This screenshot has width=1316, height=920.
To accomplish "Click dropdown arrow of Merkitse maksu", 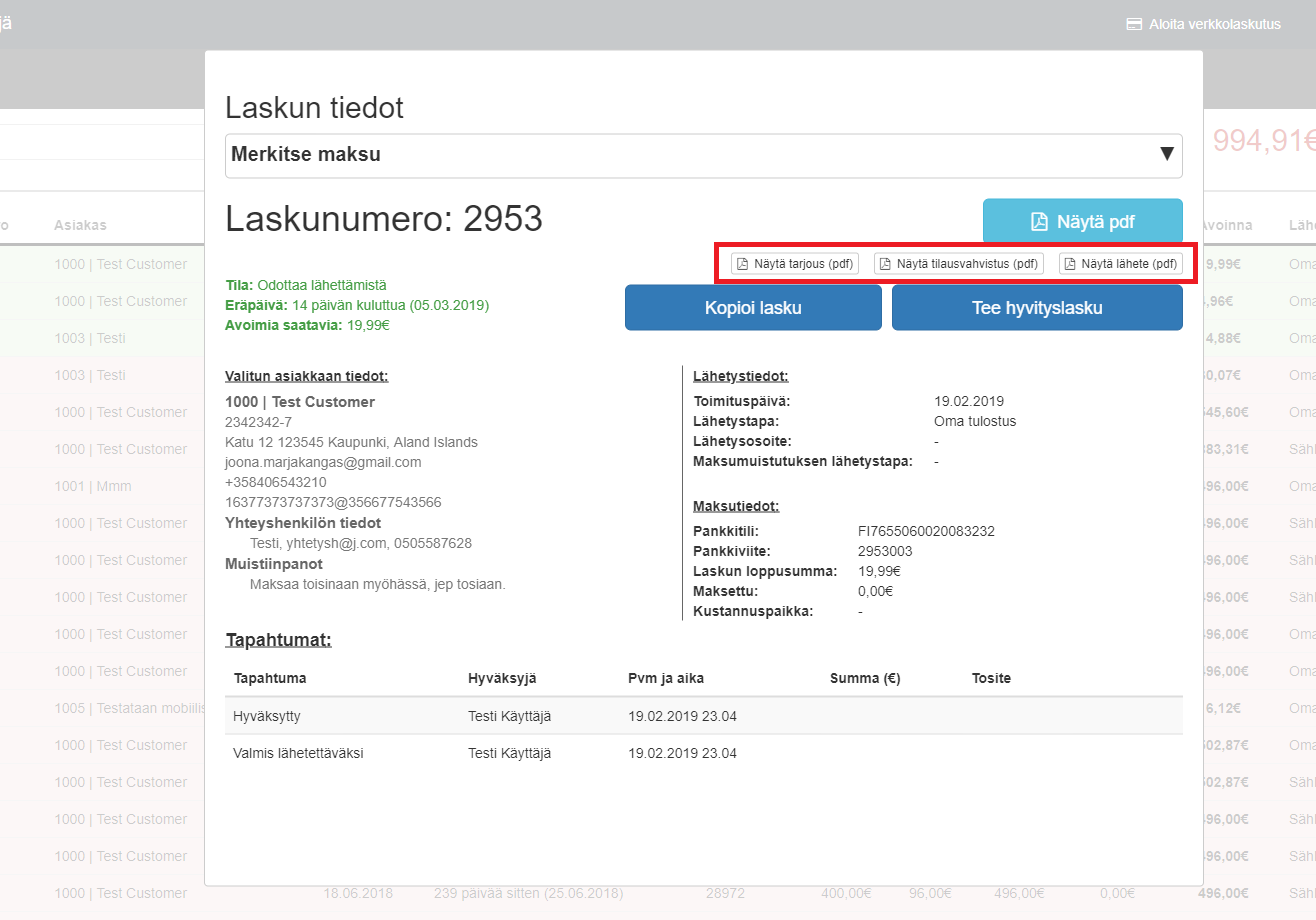I will 1166,154.
